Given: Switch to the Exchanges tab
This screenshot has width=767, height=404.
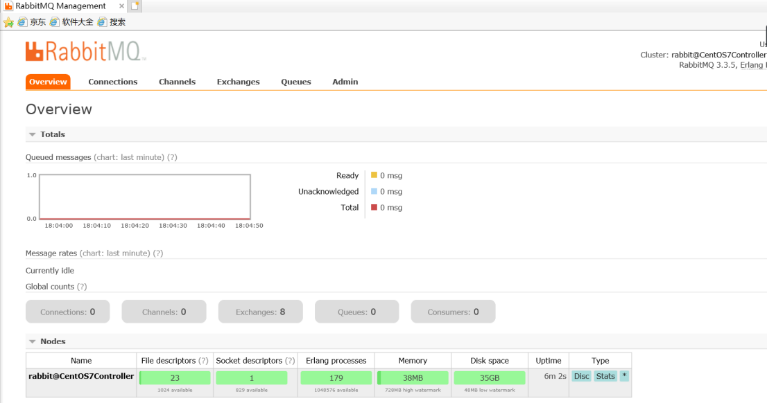Looking at the screenshot, I should coord(238,82).
